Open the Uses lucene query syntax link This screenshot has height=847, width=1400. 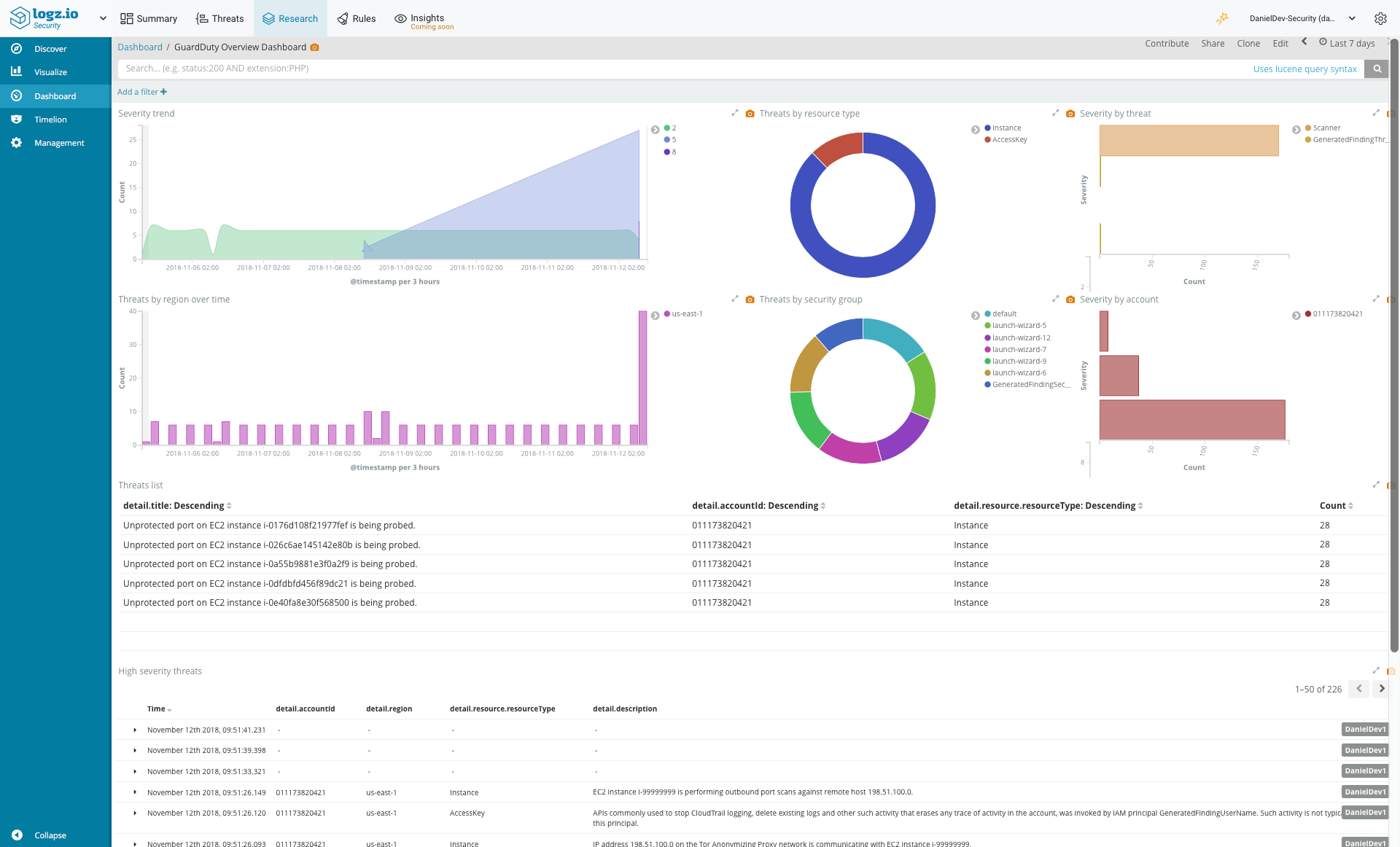(x=1304, y=69)
